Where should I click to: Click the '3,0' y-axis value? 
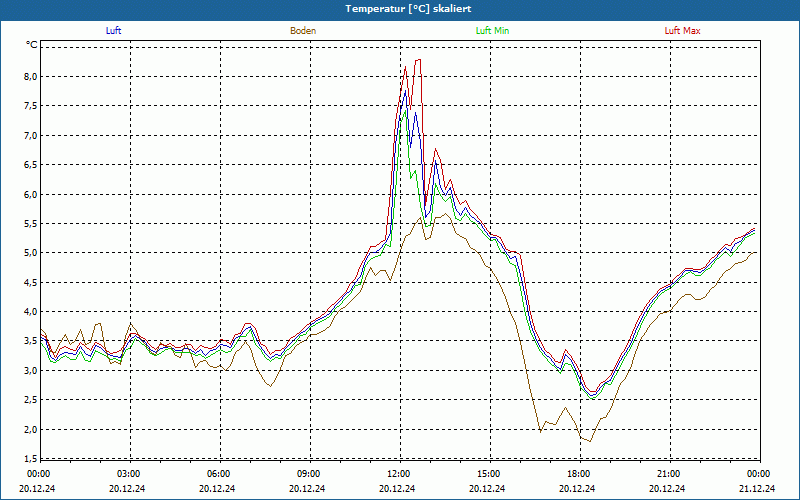coord(31,370)
